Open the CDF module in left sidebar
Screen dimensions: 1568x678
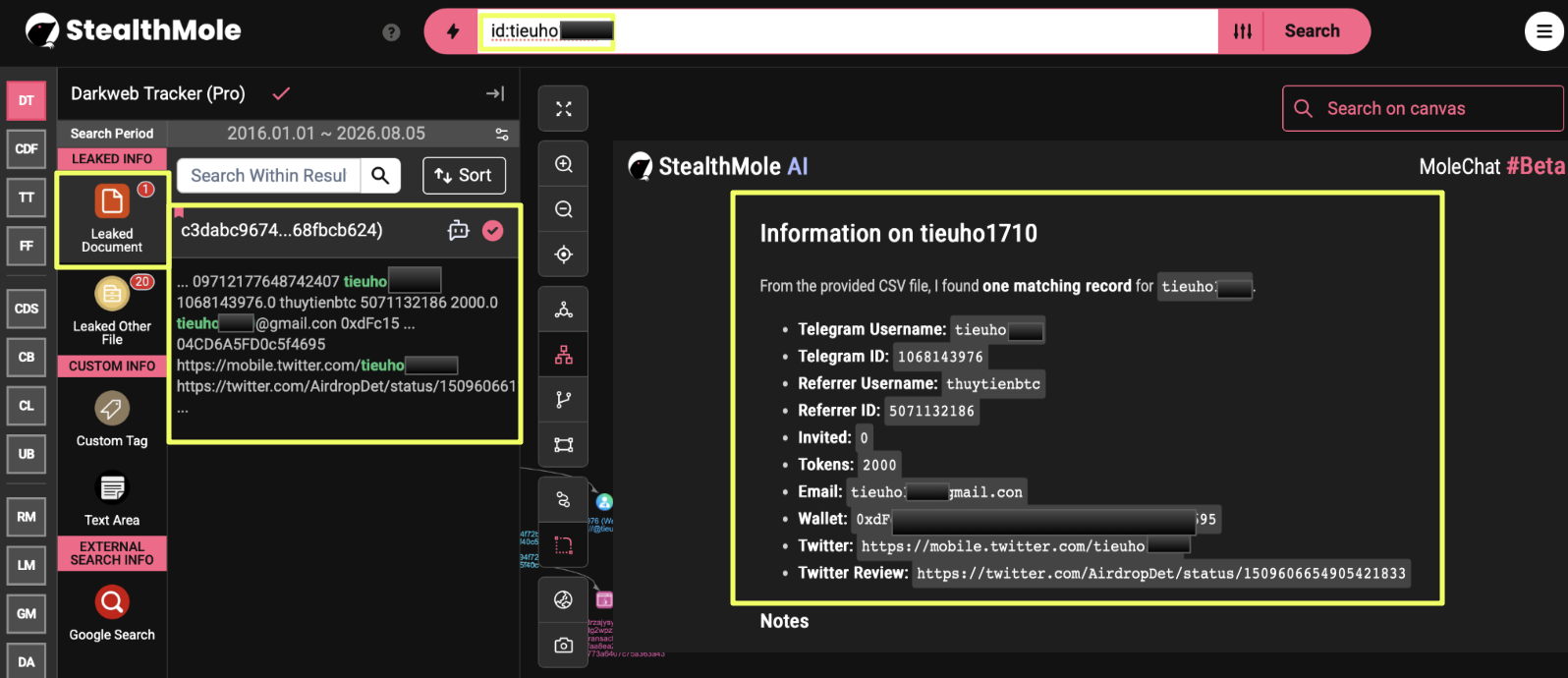[27, 149]
